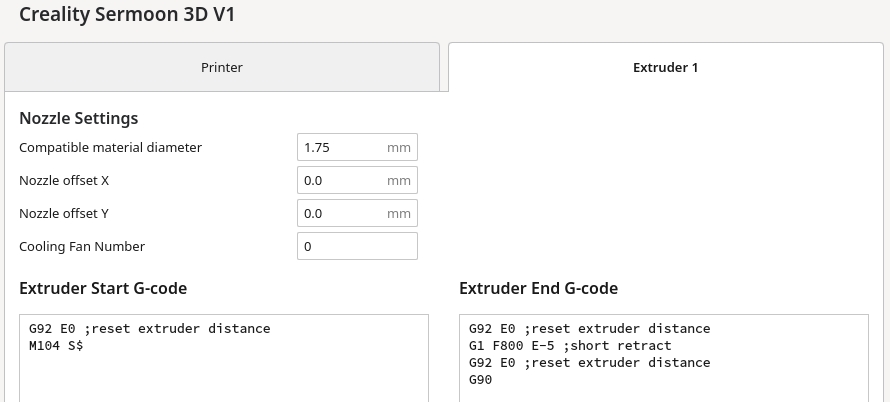Focus the Nozzle offset Y field
890x402 pixels.
[340, 214]
